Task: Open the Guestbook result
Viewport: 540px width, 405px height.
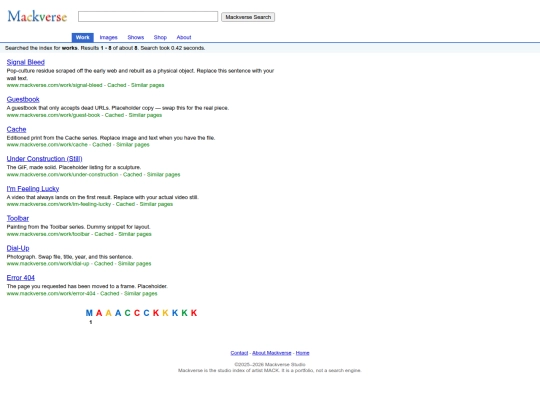Action: [23, 99]
